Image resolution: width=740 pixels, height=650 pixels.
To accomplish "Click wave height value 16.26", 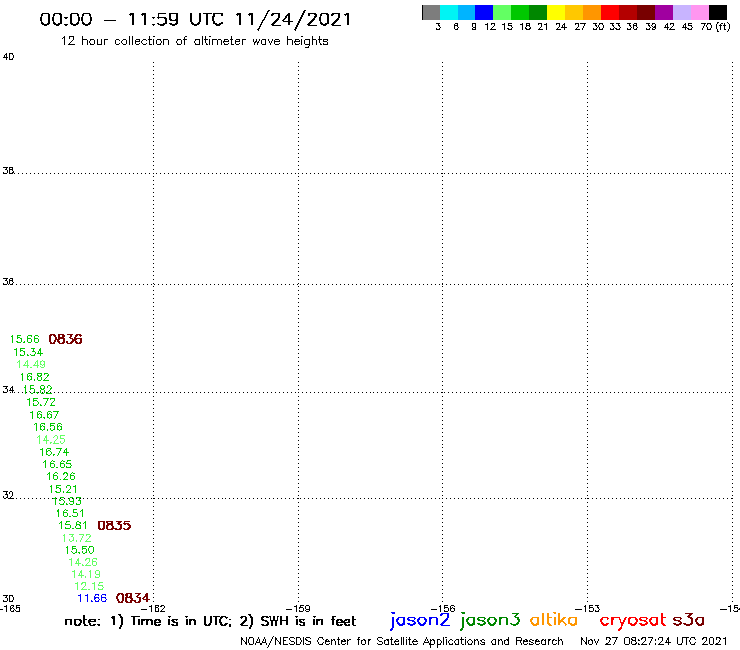I will pyautogui.click(x=61, y=477).
